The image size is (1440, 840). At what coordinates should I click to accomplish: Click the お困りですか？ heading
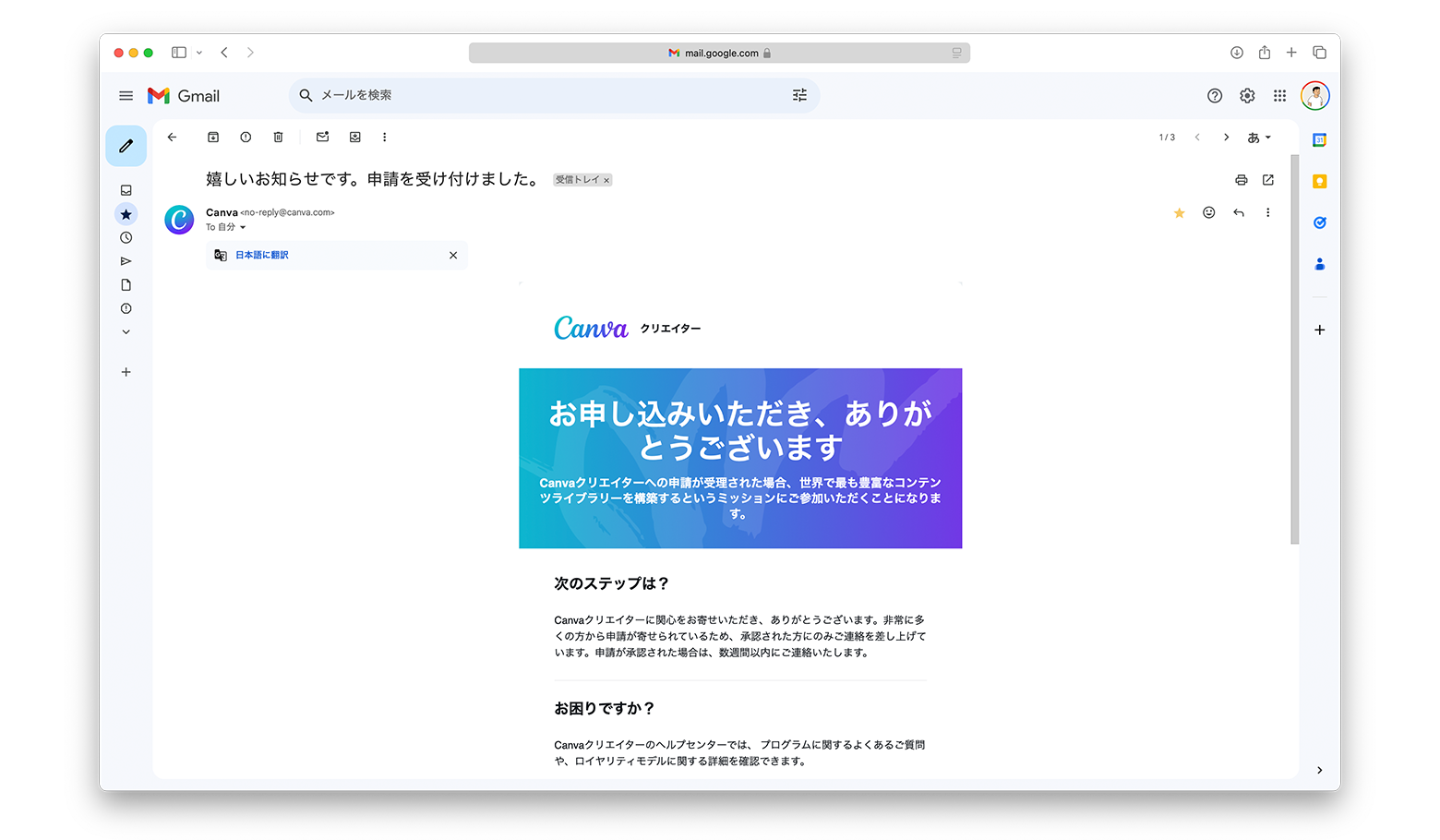pos(605,708)
